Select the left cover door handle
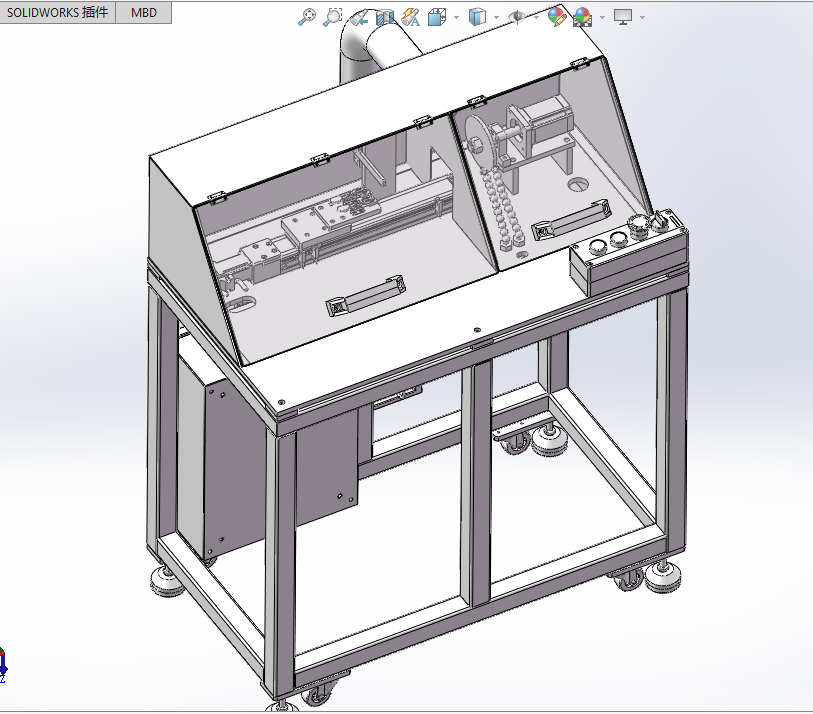This screenshot has width=813, height=714. pyautogui.click(x=366, y=296)
